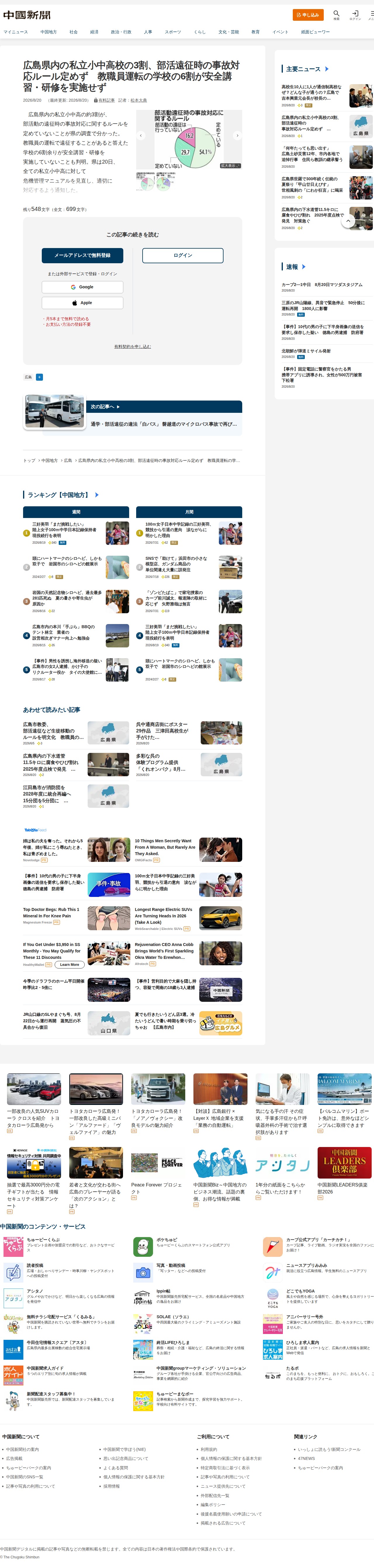Expand 速報 section with arrow

tap(303, 267)
